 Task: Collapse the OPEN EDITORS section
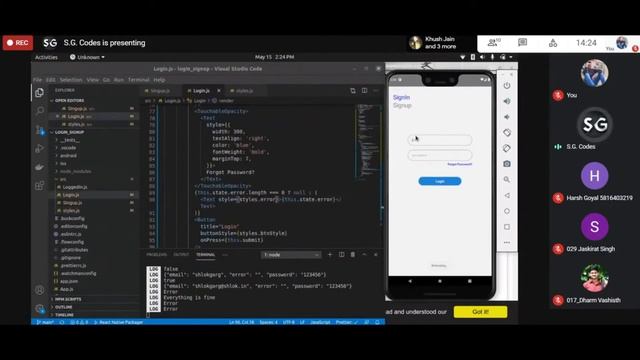[x=69, y=100]
